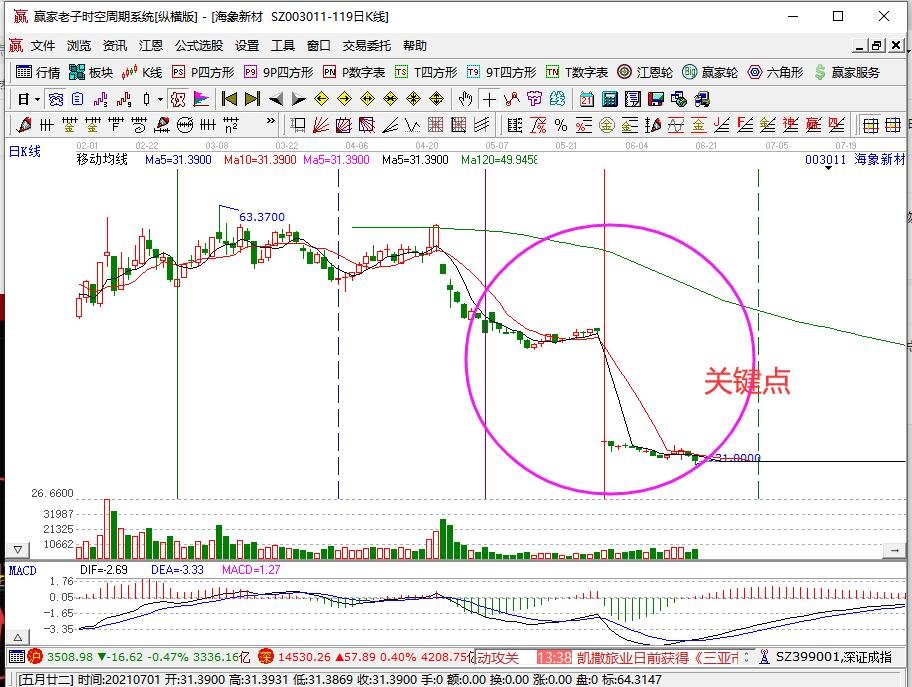Click the Ma120=49.9456 moving average label

(x=498, y=159)
